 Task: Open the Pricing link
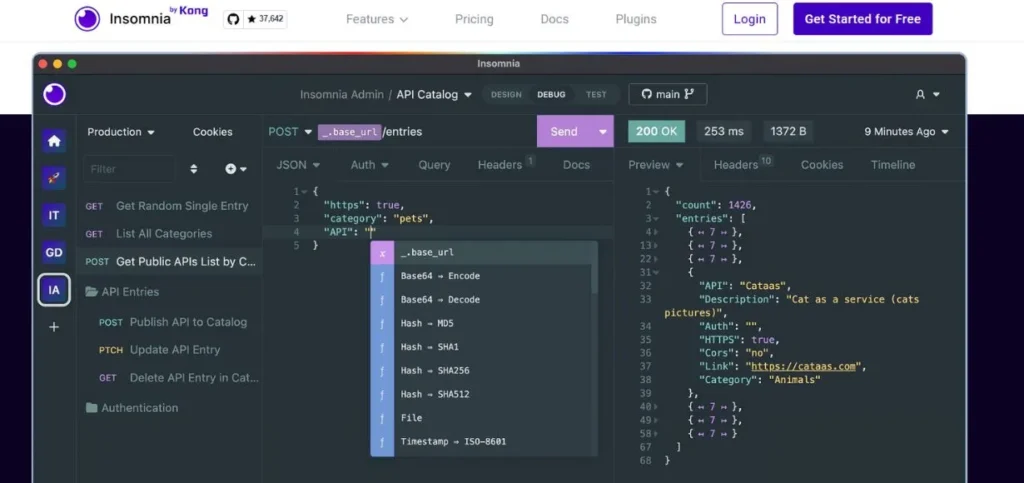[474, 19]
